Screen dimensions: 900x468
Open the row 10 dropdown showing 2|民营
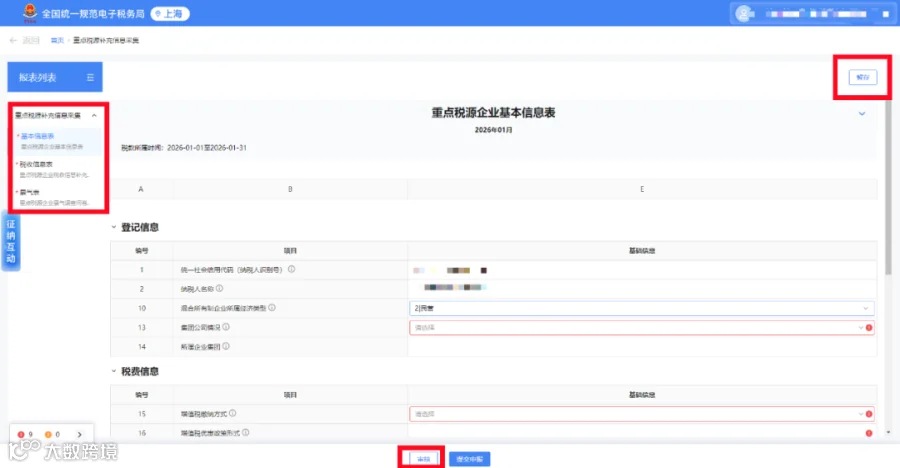[642, 308]
